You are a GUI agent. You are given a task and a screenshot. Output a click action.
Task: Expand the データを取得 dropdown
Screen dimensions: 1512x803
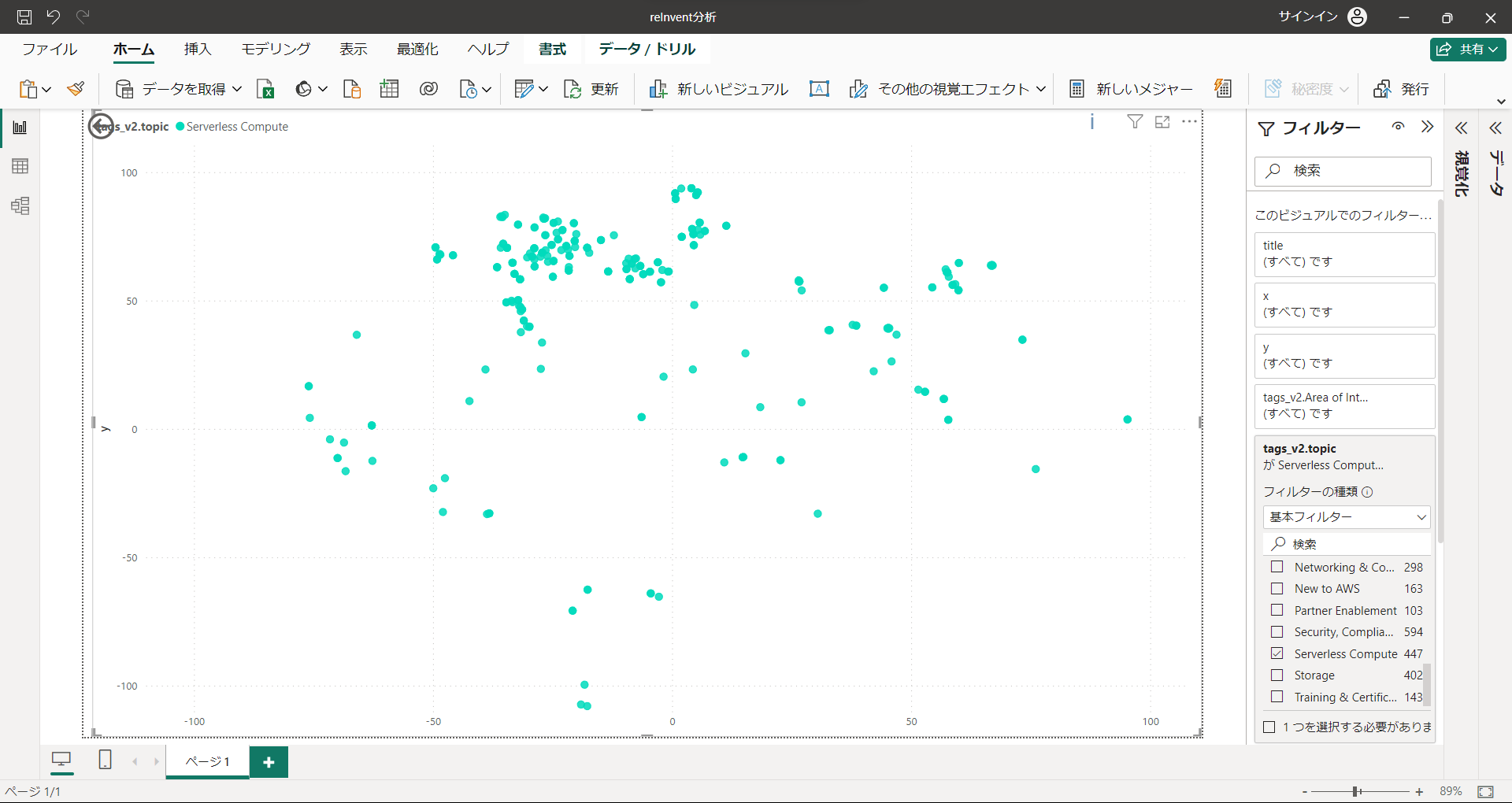237,89
